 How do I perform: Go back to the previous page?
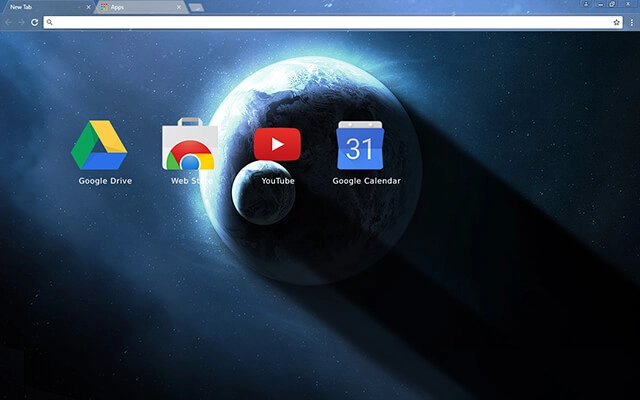(9, 22)
